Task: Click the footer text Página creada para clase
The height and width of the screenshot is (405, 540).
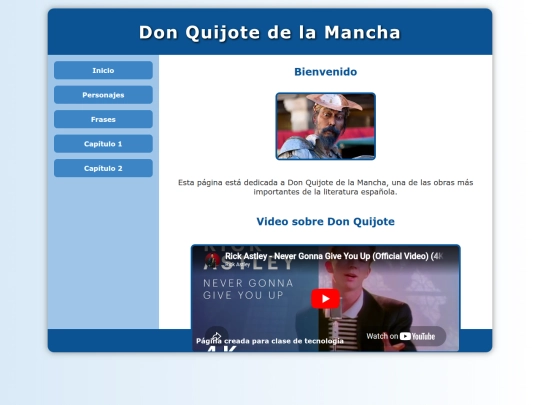Action: coord(270,341)
